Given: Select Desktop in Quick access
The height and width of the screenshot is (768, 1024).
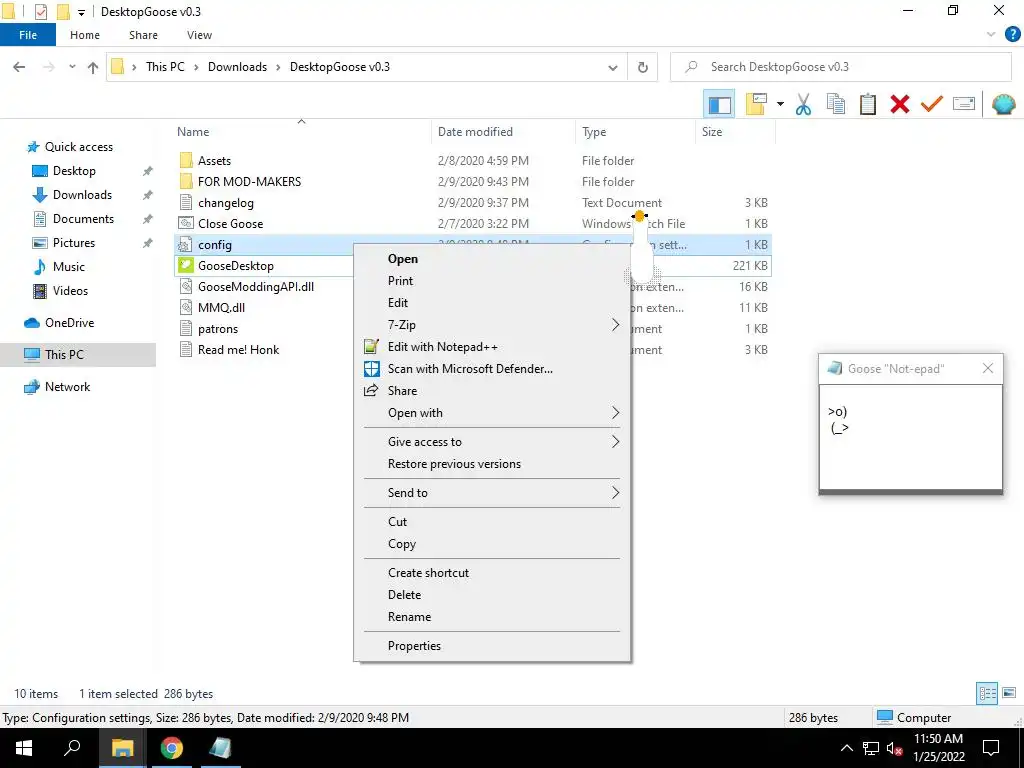Looking at the screenshot, I should (74, 171).
